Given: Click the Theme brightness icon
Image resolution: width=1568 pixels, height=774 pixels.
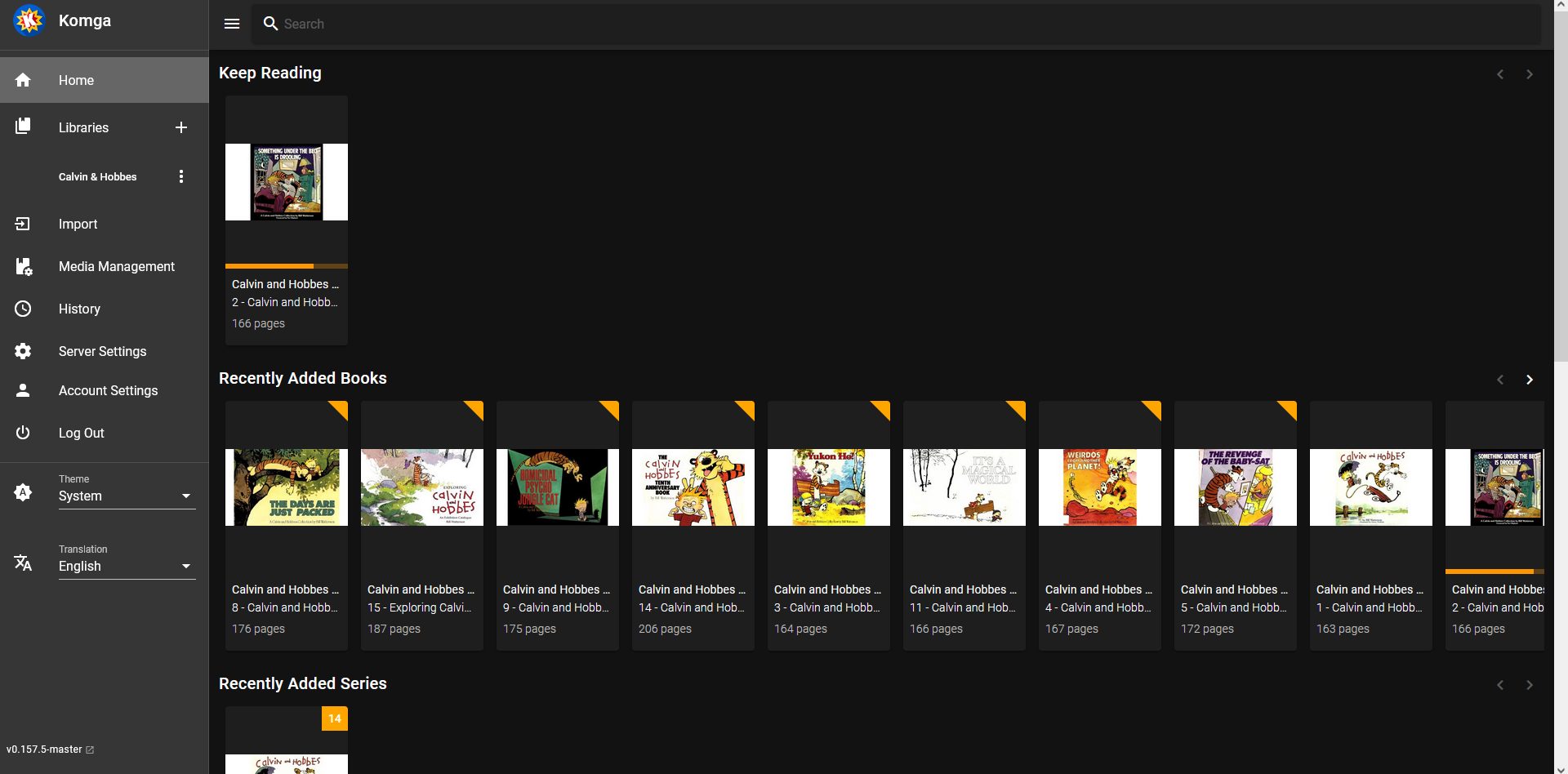Looking at the screenshot, I should 23,492.
